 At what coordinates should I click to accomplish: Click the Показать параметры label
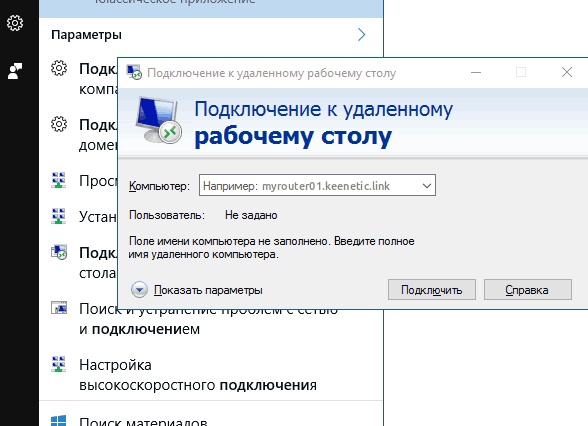tap(208, 290)
